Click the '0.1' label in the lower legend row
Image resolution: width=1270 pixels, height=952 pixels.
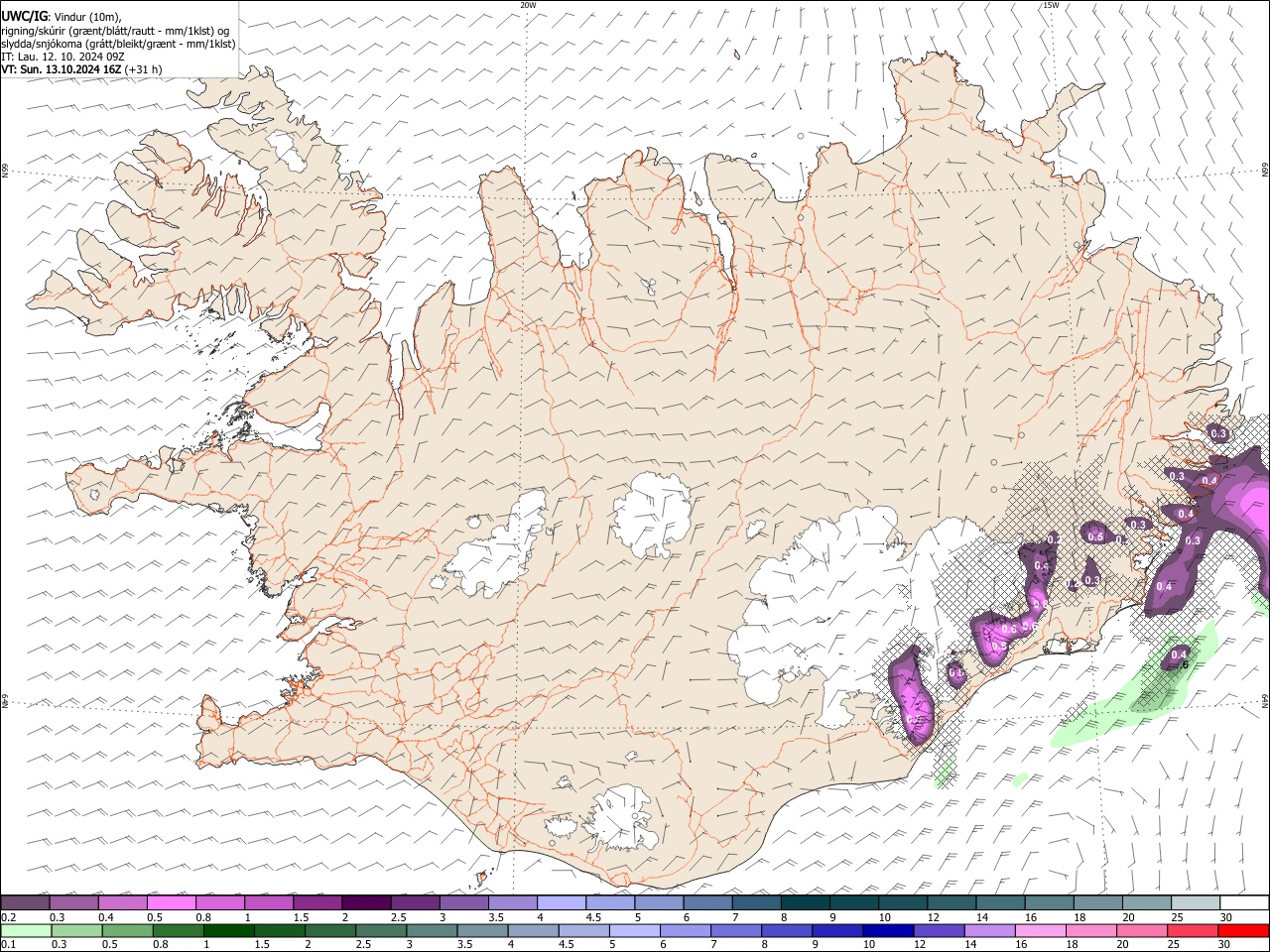[9, 944]
